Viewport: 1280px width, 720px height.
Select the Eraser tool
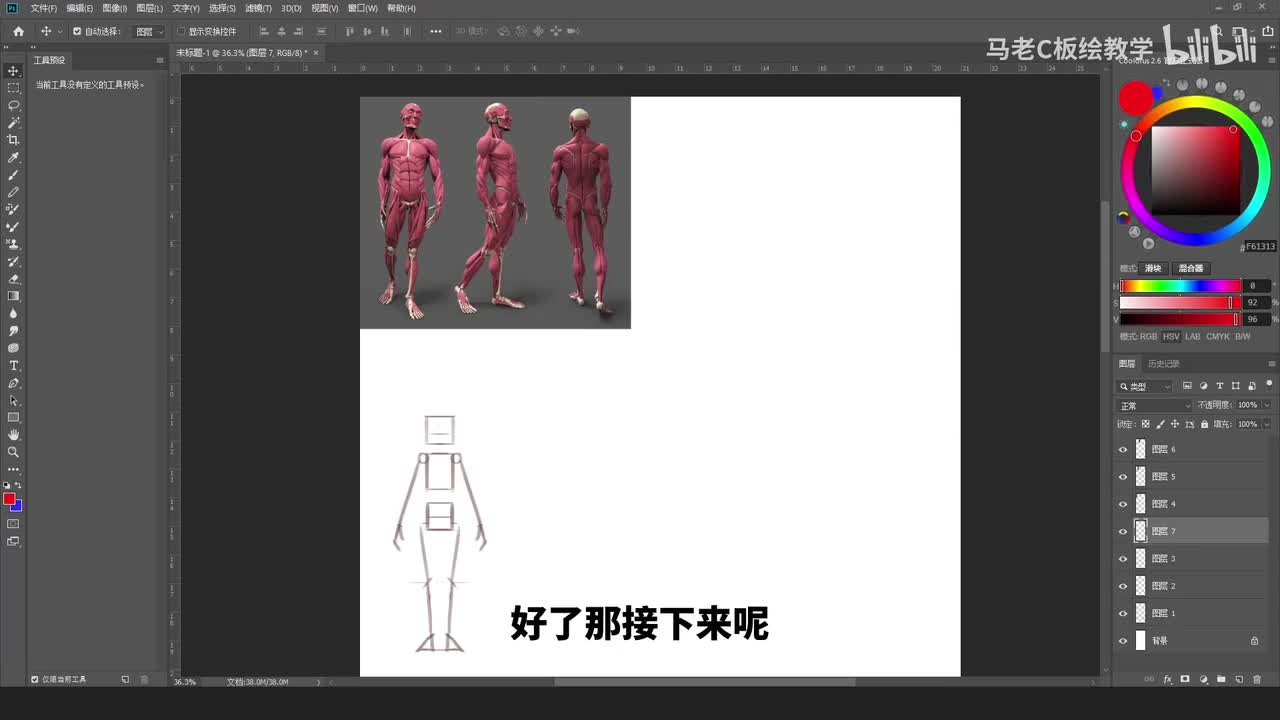click(14, 279)
